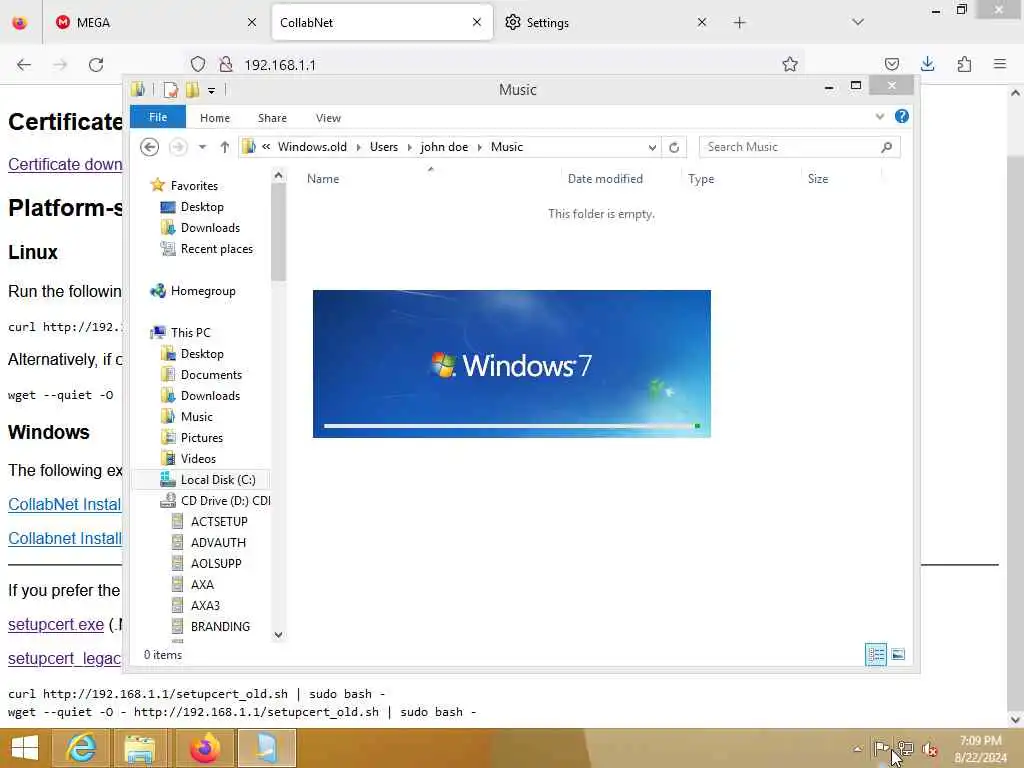Select the BRANDING folder
Image resolution: width=1024 pixels, height=768 pixels.
pyautogui.click(x=219, y=626)
